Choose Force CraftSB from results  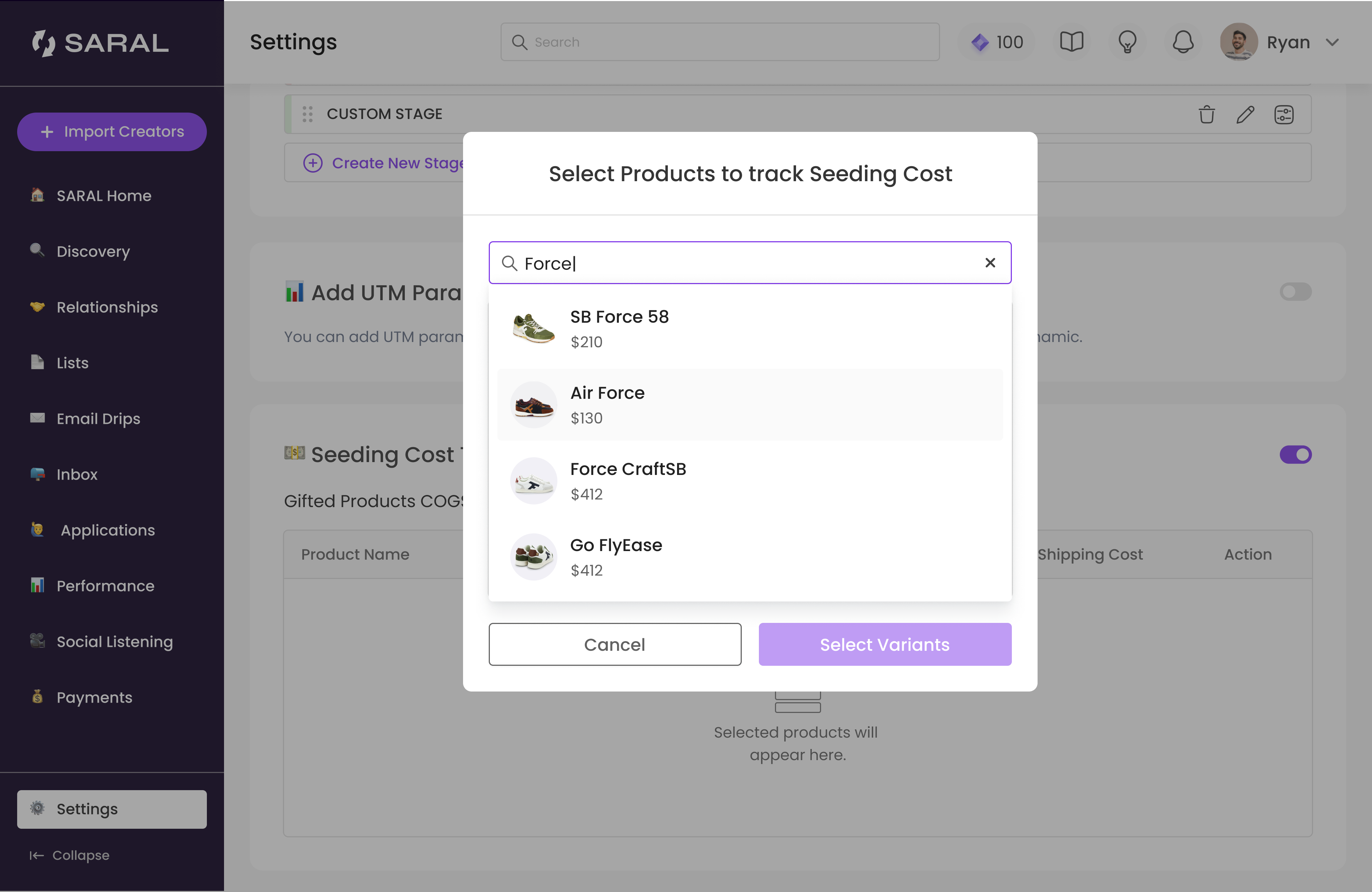click(x=750, y=481)
